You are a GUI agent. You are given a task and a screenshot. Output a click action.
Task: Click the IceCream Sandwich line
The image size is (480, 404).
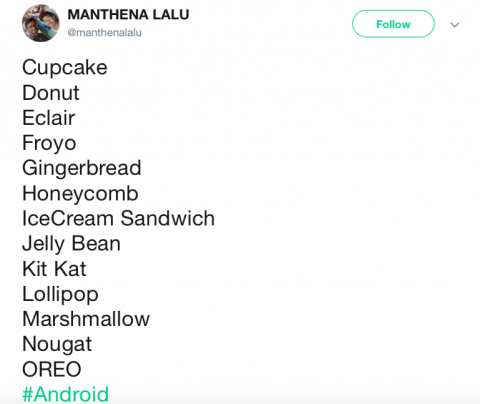(x=118, y=219)
